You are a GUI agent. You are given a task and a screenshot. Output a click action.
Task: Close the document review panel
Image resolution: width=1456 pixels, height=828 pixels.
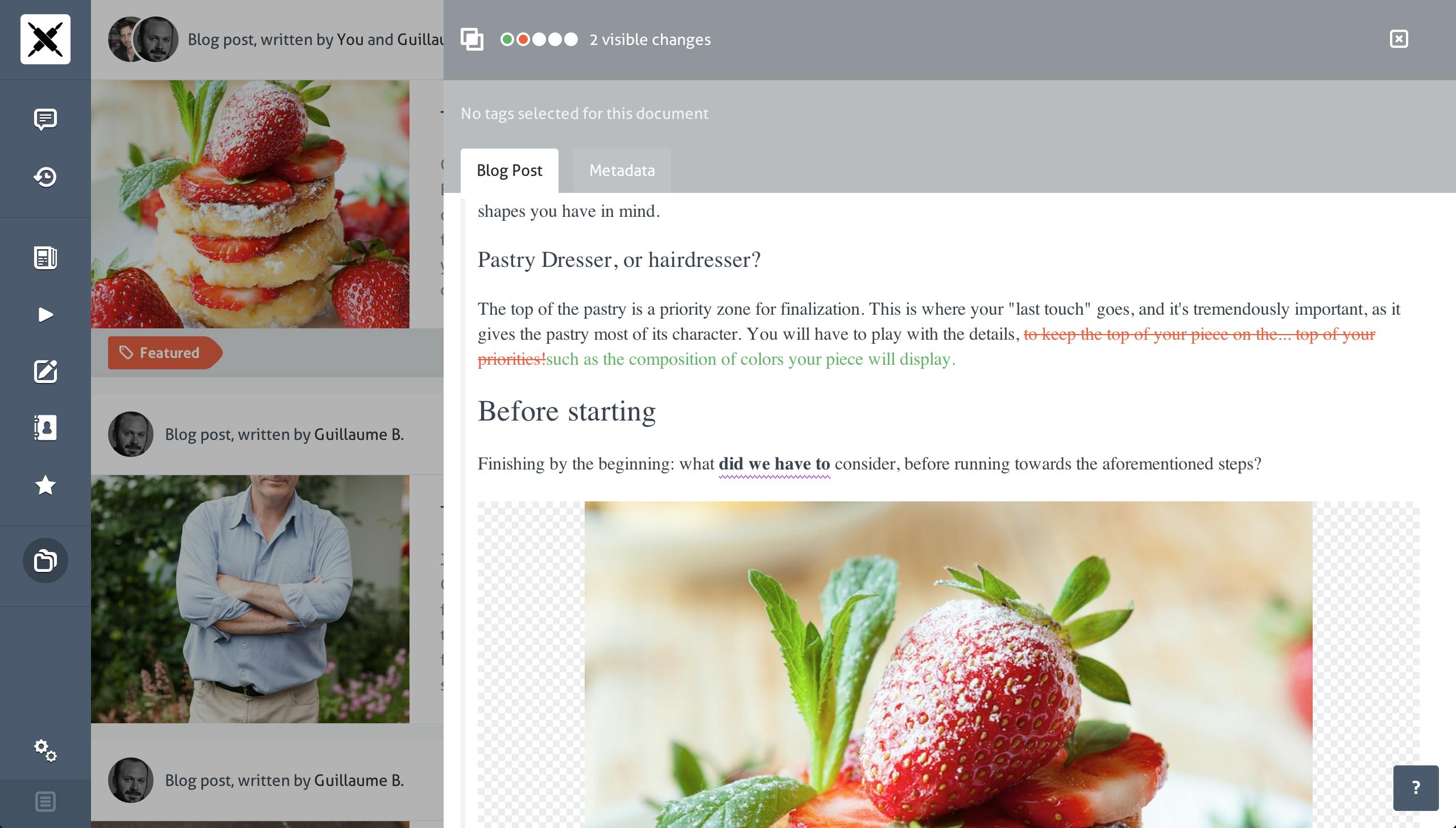1399,39
